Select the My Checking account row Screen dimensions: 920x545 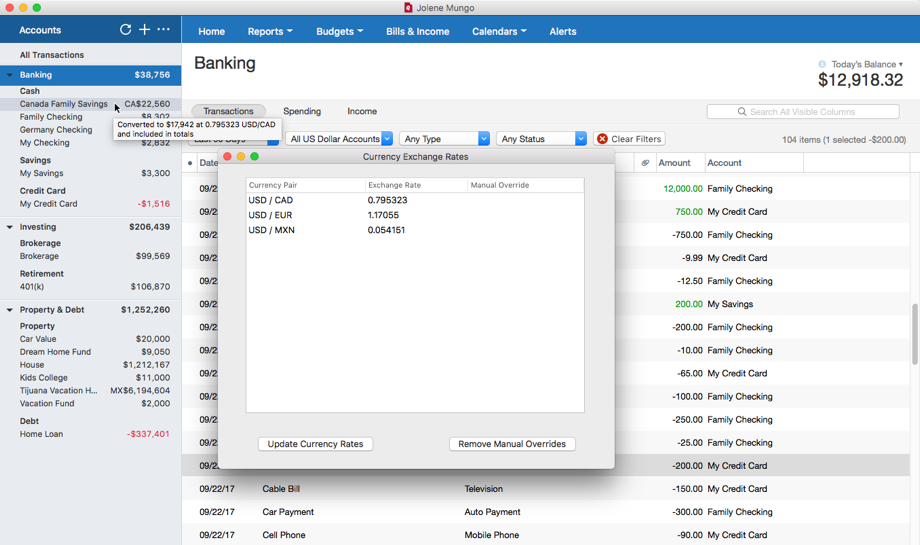[x=90, y=143]
